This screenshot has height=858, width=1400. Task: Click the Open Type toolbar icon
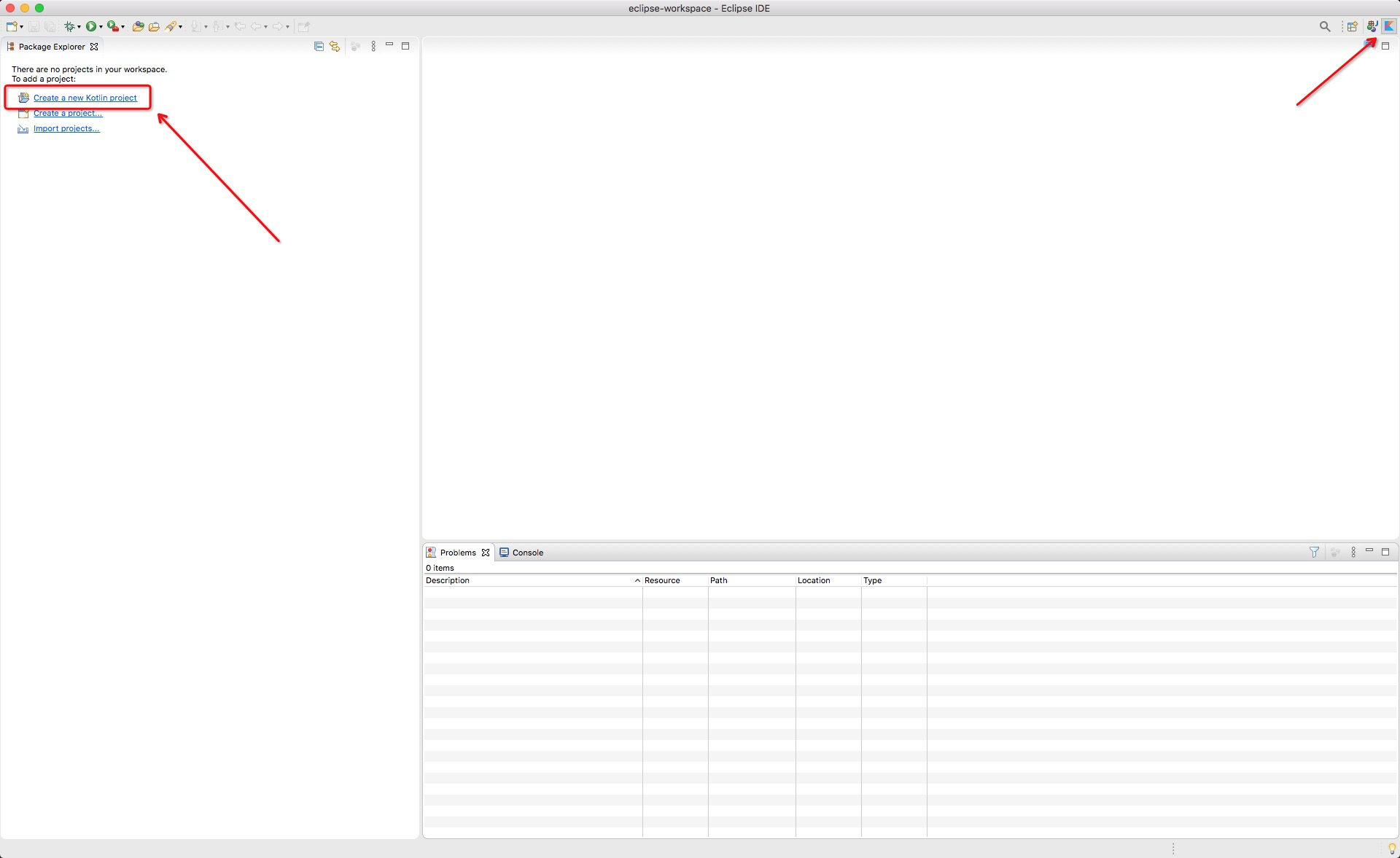tap(138, 26)
